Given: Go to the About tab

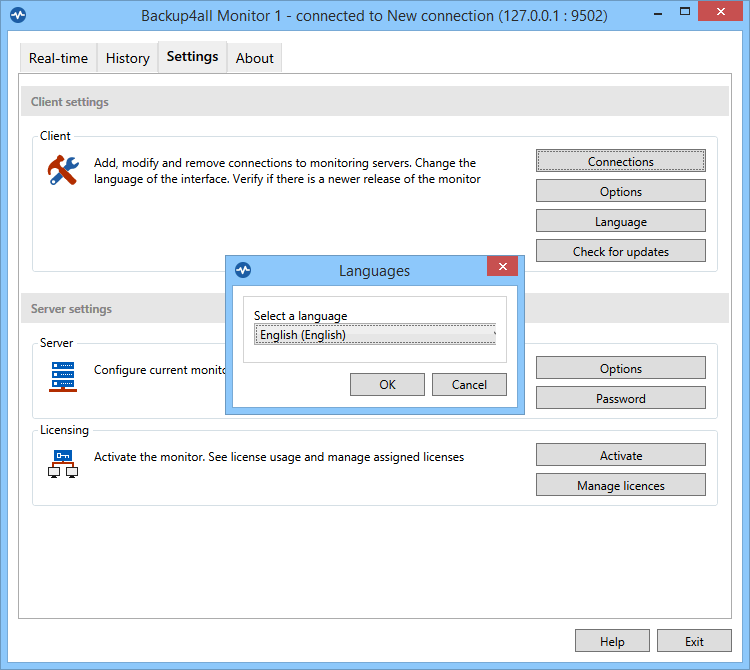Looking at the screenshot, I should pos(254,58).
